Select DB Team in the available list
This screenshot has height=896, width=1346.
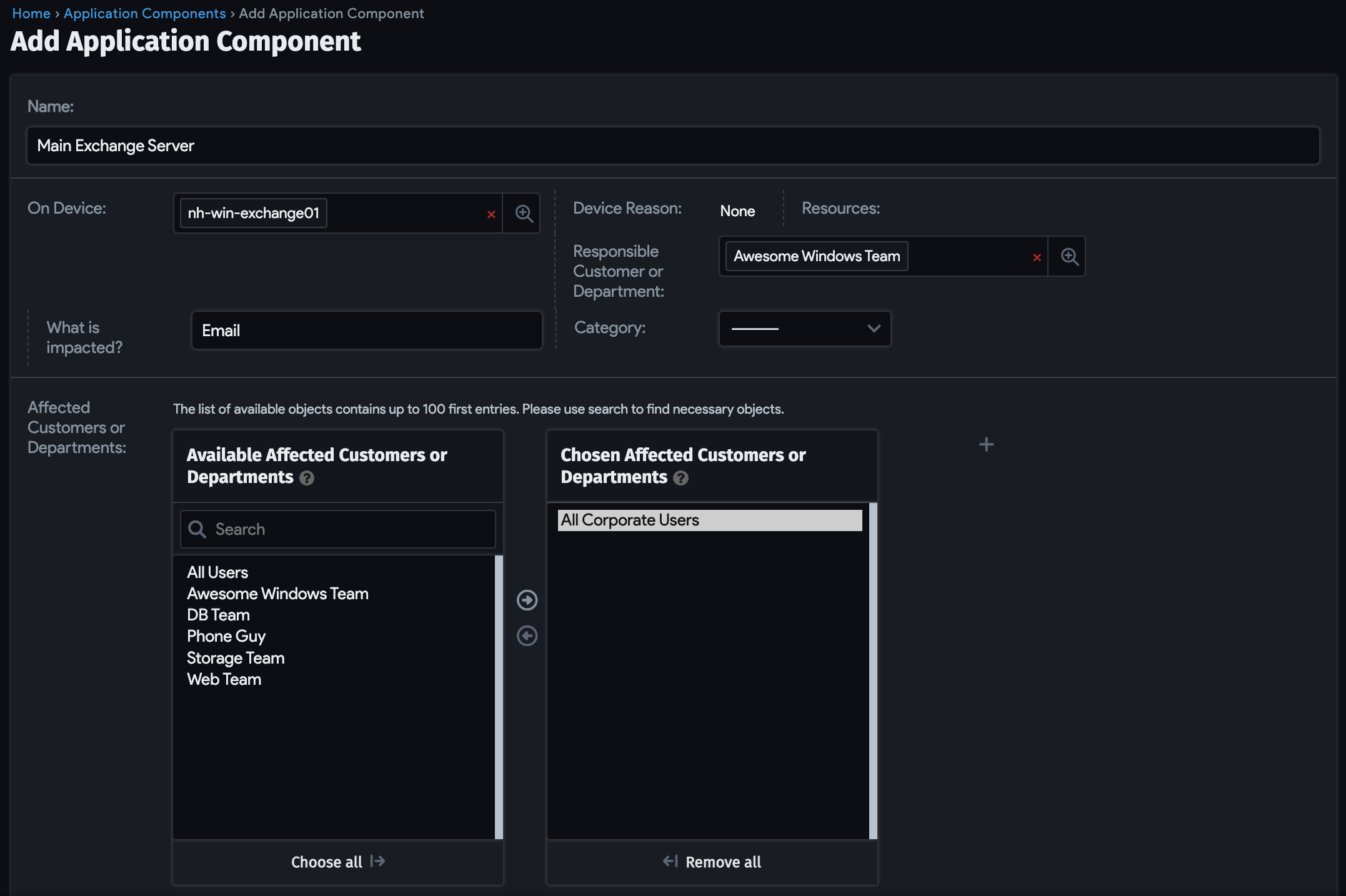coord(217,615)
